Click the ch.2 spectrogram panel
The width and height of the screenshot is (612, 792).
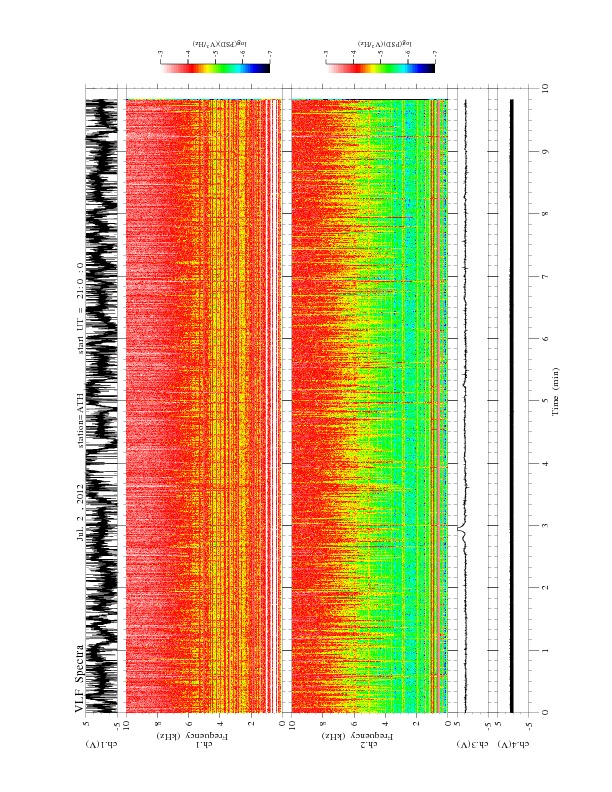[x=369, y=406]
